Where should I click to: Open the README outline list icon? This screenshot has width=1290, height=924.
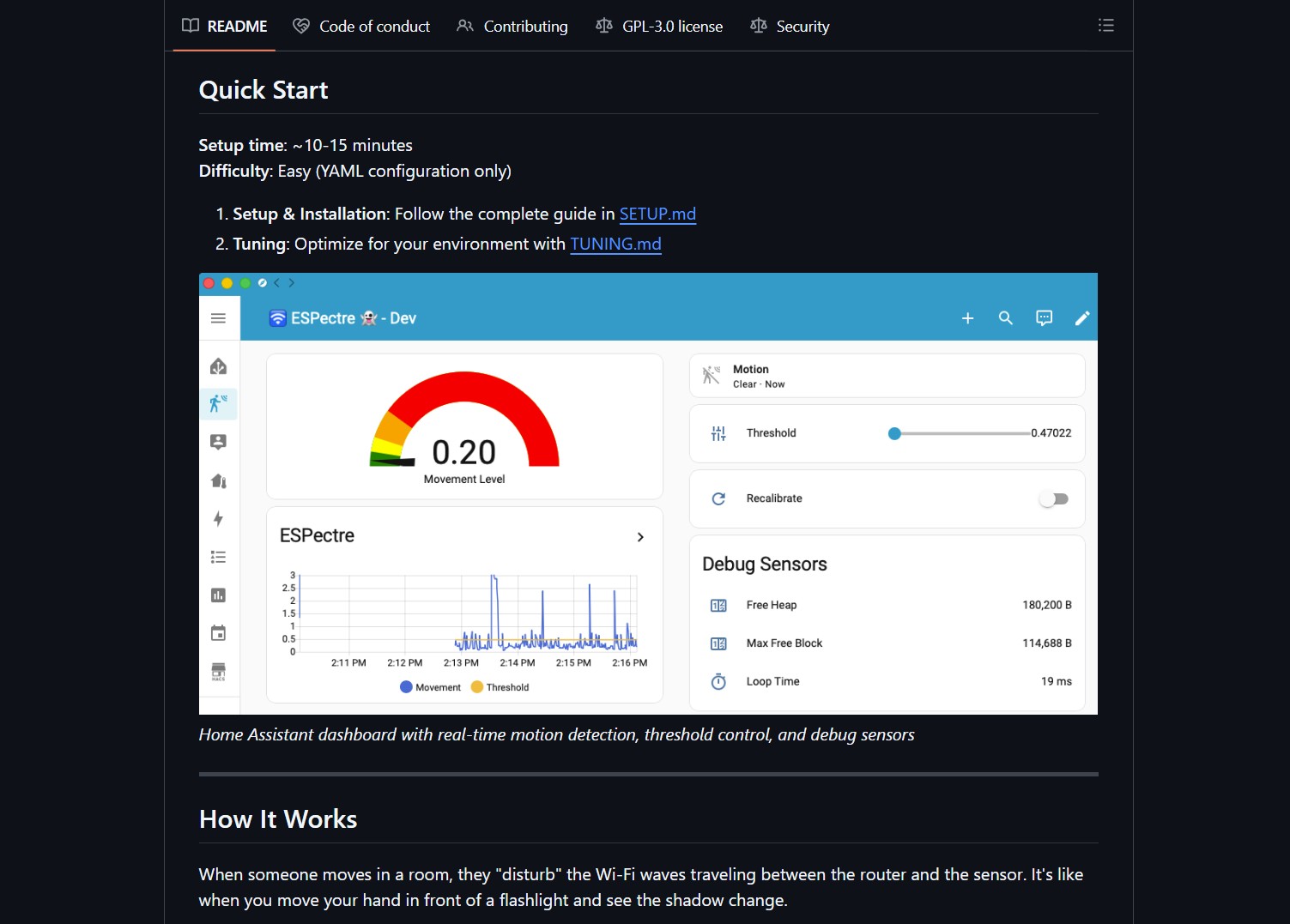(1105, 26)
